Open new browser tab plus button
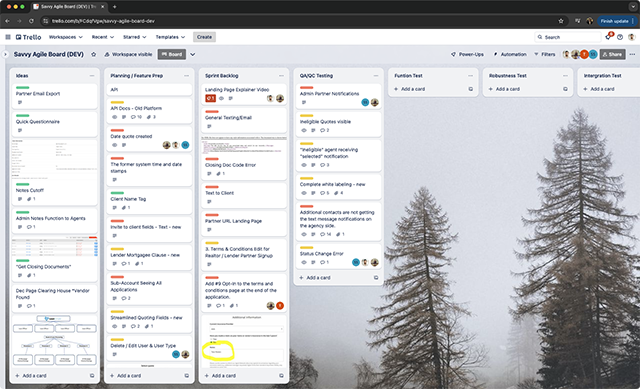The image size is (640, 389). pos(115,7)
